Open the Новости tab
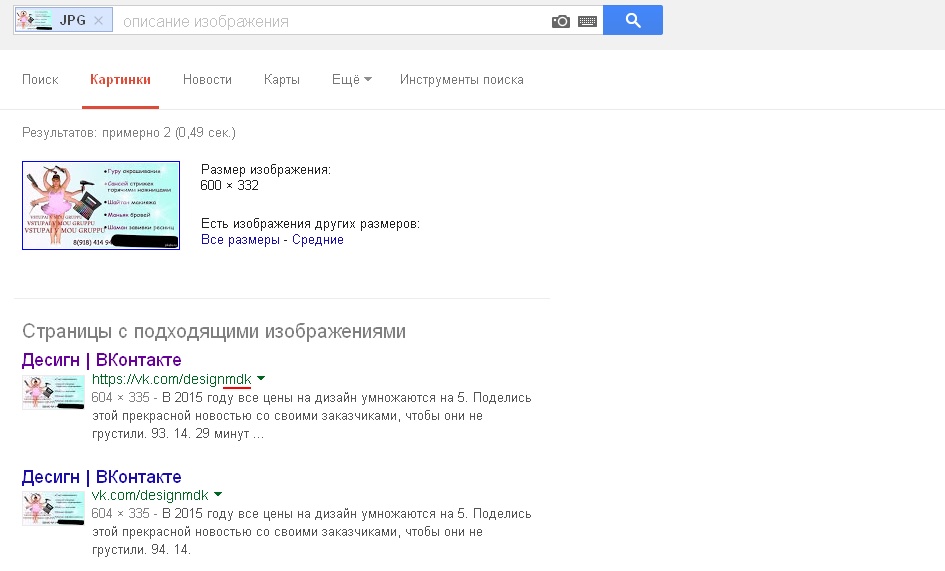945x571 pixels. [207, 80]
